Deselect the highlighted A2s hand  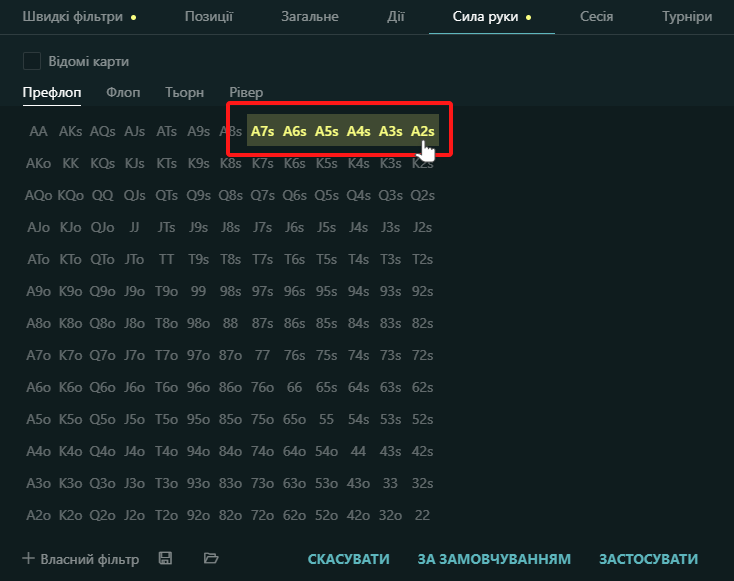422,132
